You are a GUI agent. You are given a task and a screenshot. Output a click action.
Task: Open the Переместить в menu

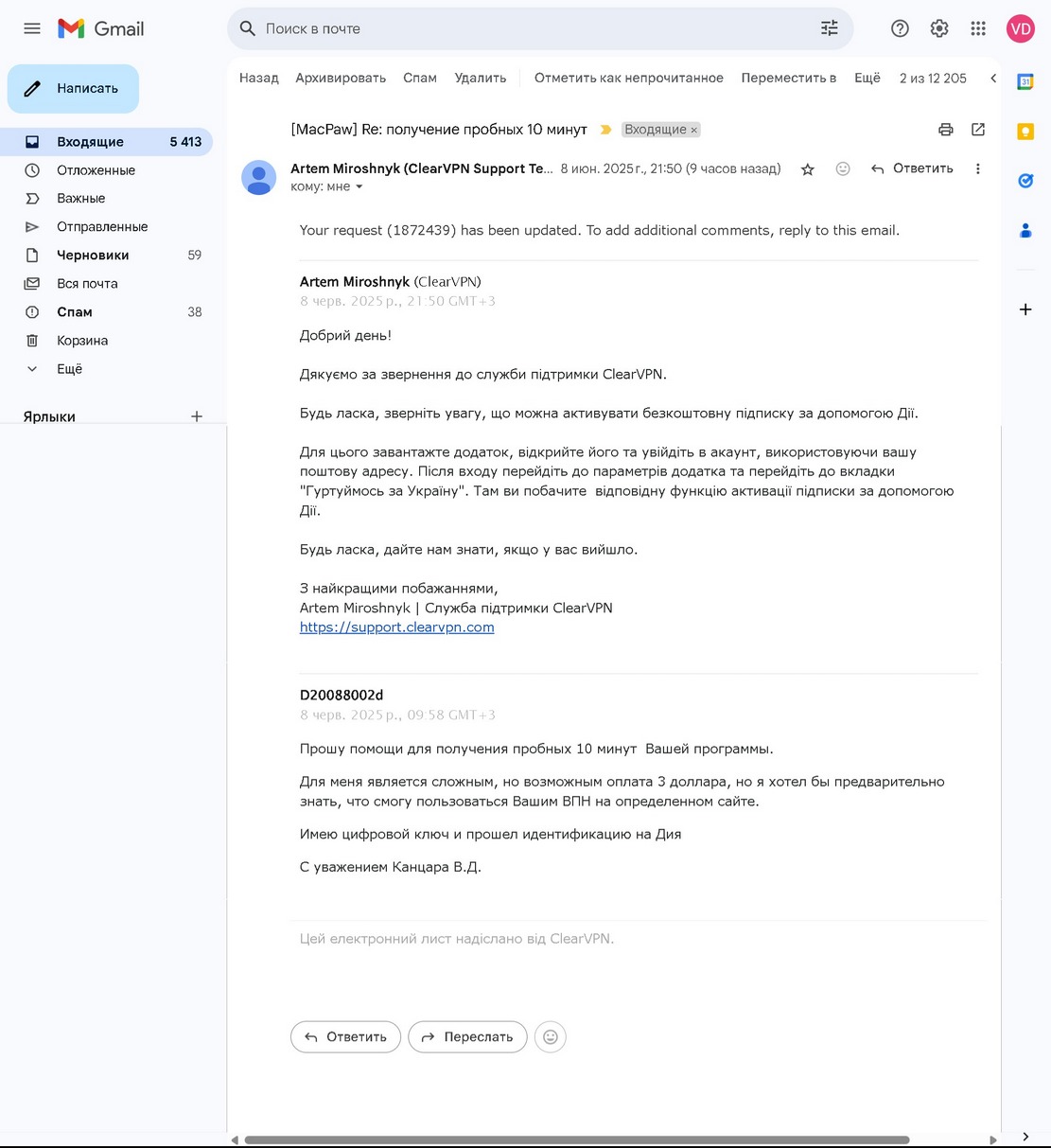[x=789, y=79]
